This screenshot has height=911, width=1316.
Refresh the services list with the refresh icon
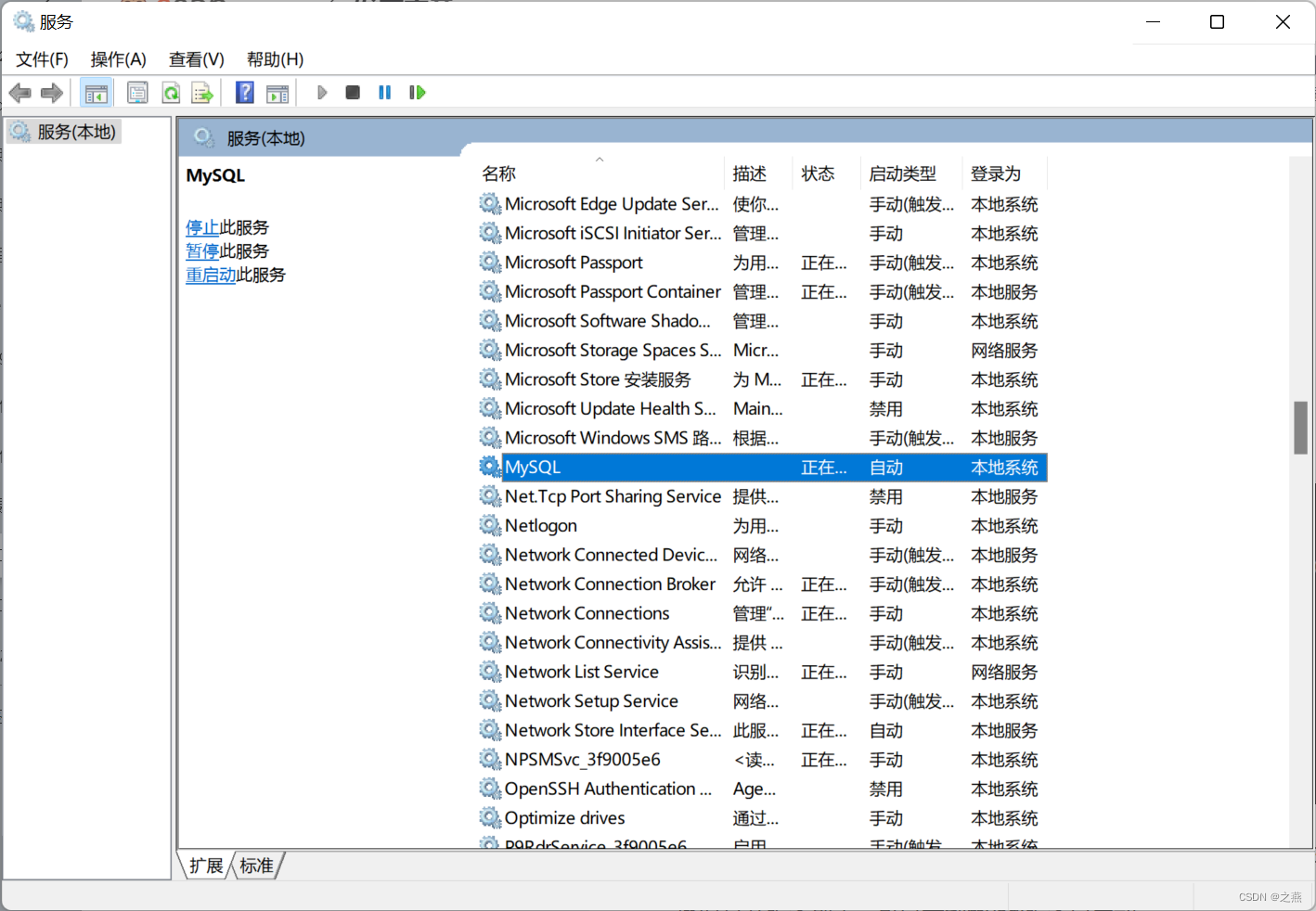coord(171,92)
